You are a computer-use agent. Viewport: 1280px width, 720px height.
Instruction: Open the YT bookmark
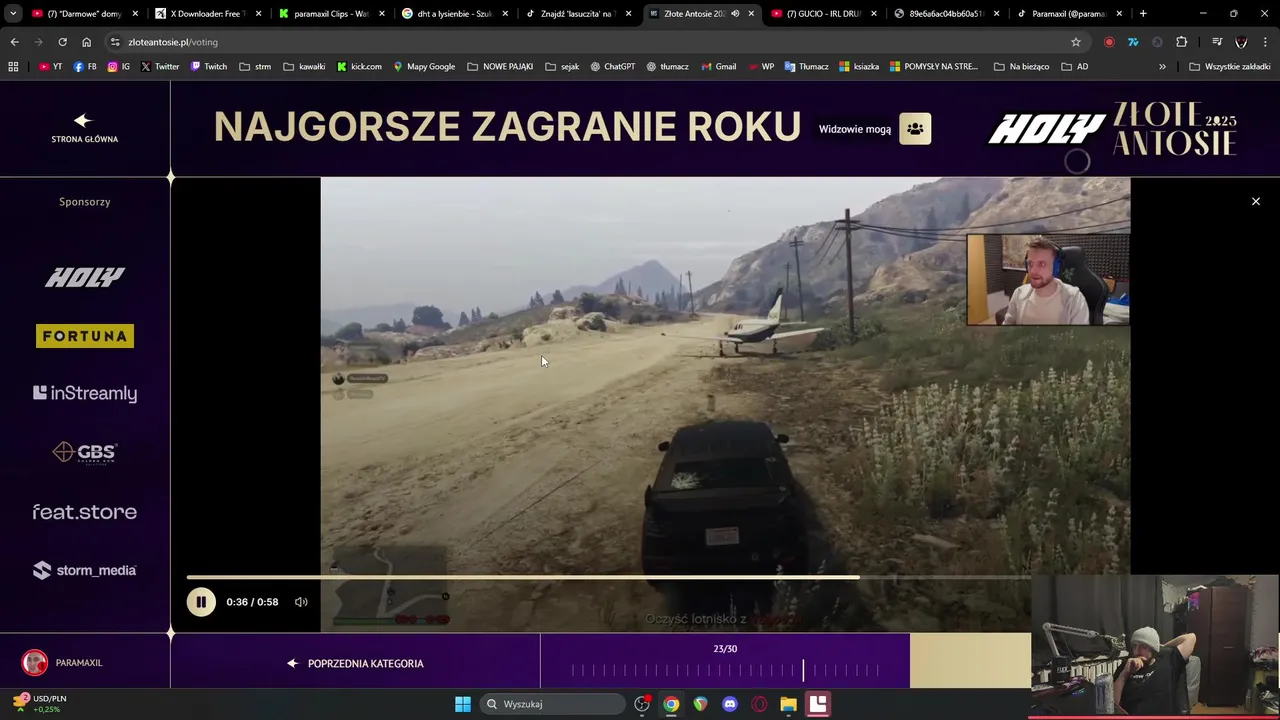click(x=50, y=67)
